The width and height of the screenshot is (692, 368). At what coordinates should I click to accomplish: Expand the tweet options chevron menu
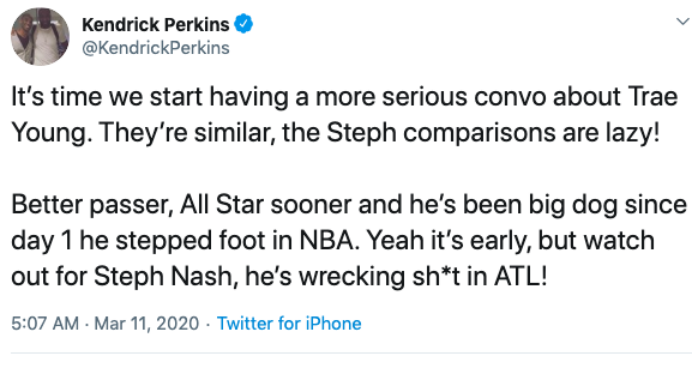coord(682,21)
